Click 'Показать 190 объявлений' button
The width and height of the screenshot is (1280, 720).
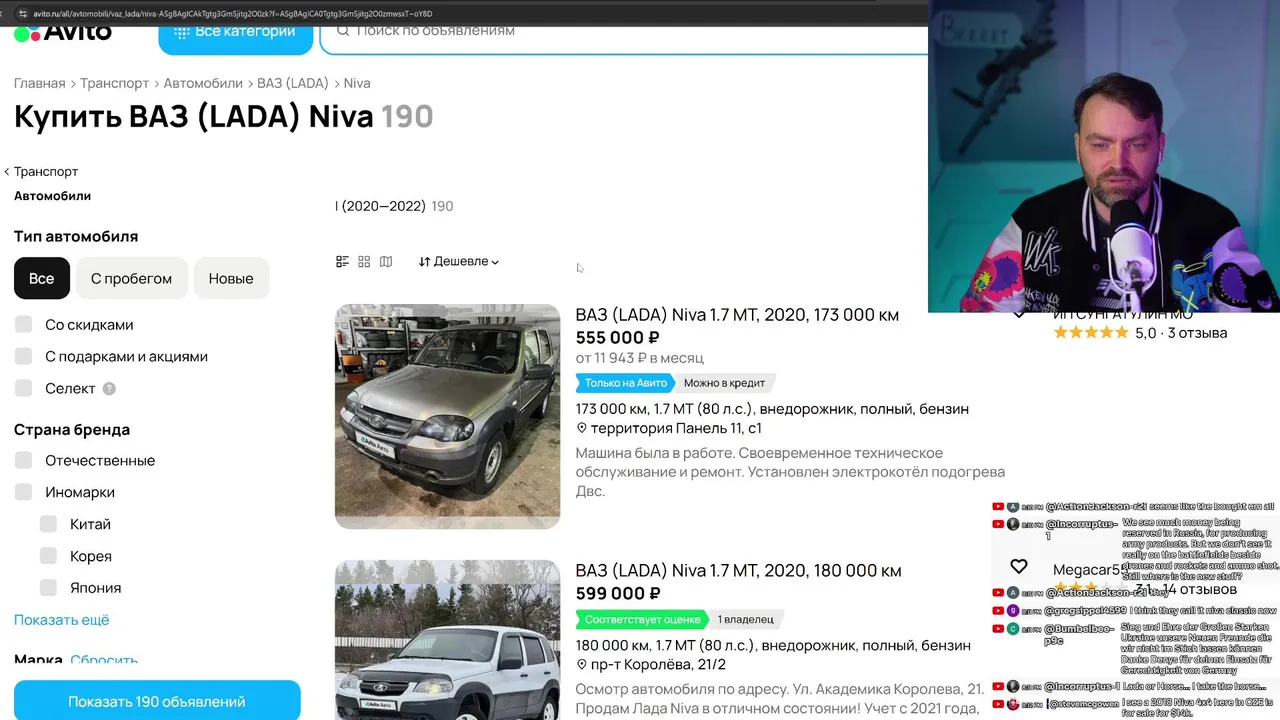[x=157, y=701]
